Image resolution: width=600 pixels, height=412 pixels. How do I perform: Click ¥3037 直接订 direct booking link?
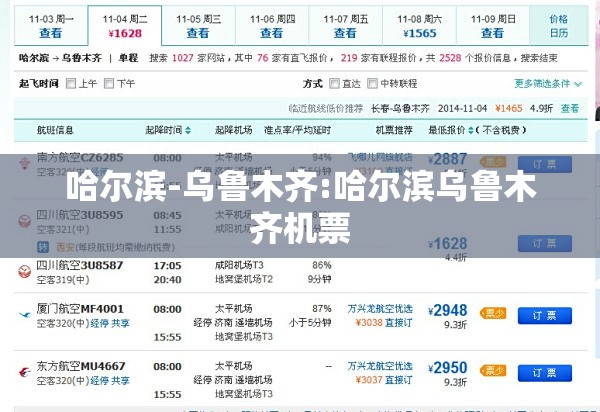tap(384, 380)
